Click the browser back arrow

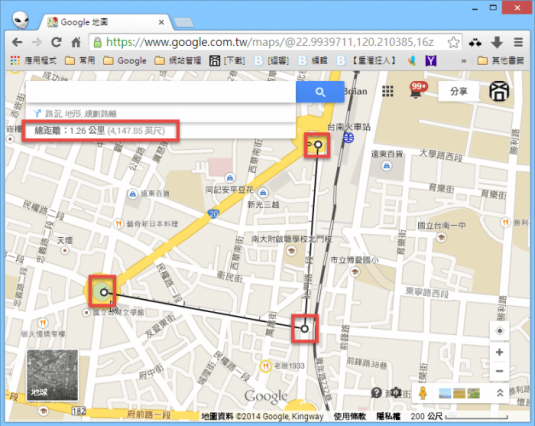17,42
